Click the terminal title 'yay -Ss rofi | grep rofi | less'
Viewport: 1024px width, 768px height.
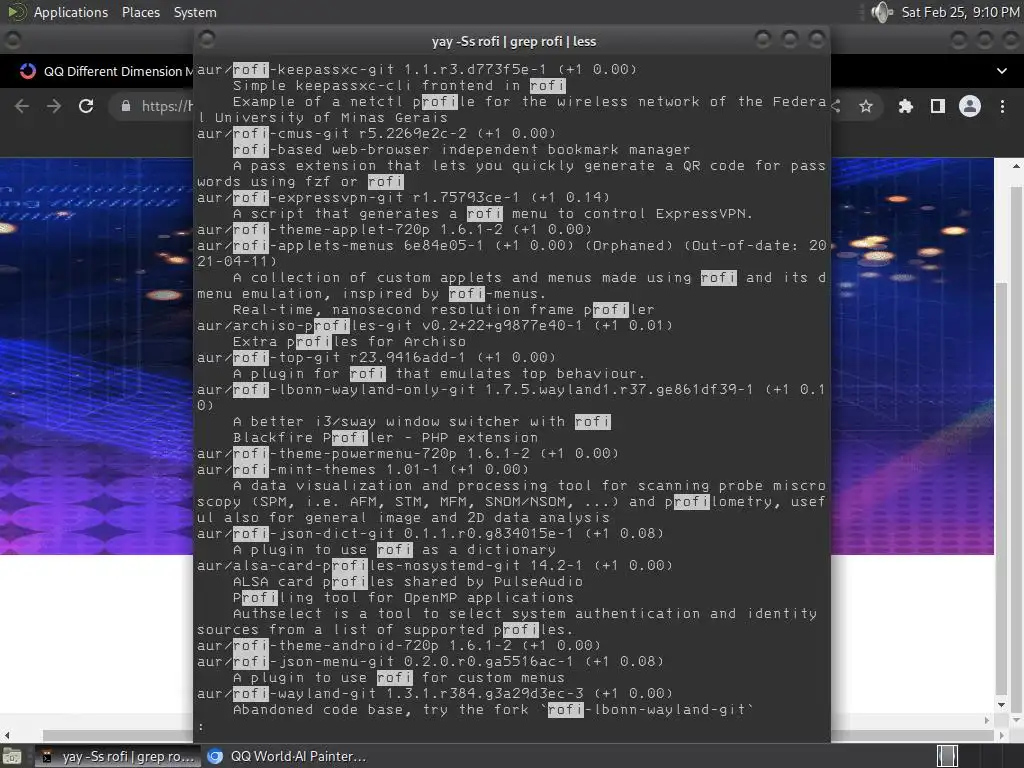(x=513, y=41)
